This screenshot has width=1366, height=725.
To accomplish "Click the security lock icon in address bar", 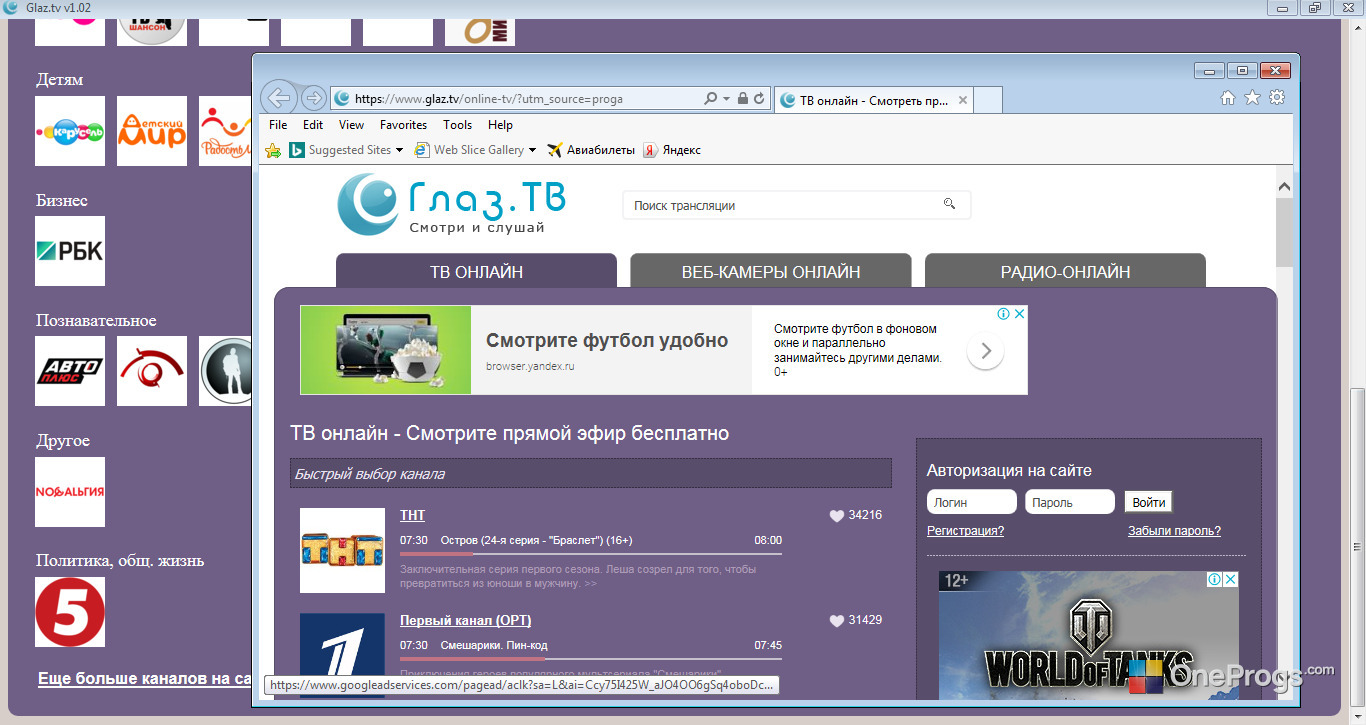I will click(x=742, y=99).
